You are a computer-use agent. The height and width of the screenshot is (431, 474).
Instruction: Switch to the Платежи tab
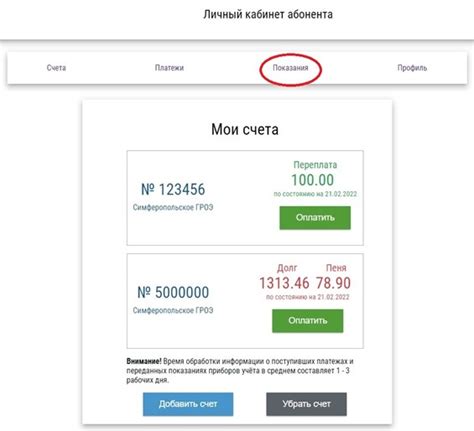pyautogui.click(x=169, y=68)
